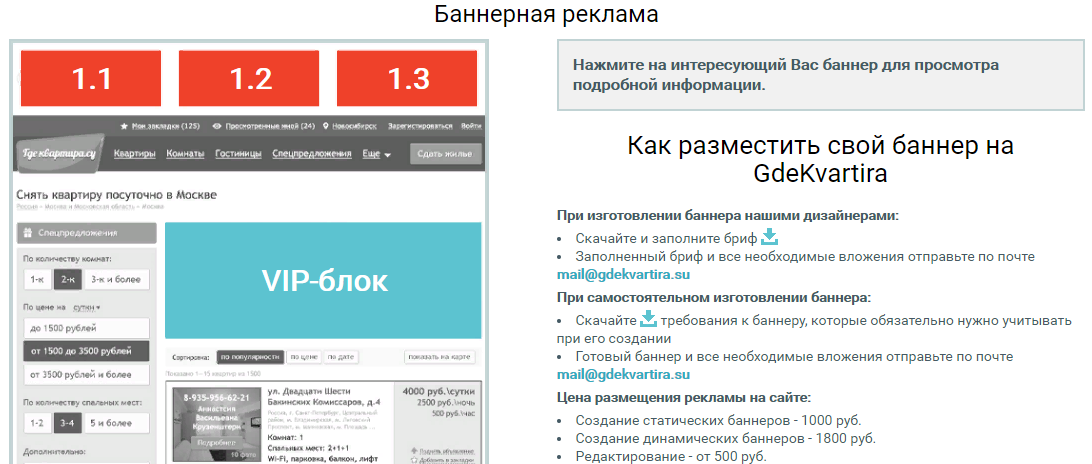Image resolution: width=1092 pixels, height=464 pixels.
Task: Download the brief via download icon
Action: (770, 237)
